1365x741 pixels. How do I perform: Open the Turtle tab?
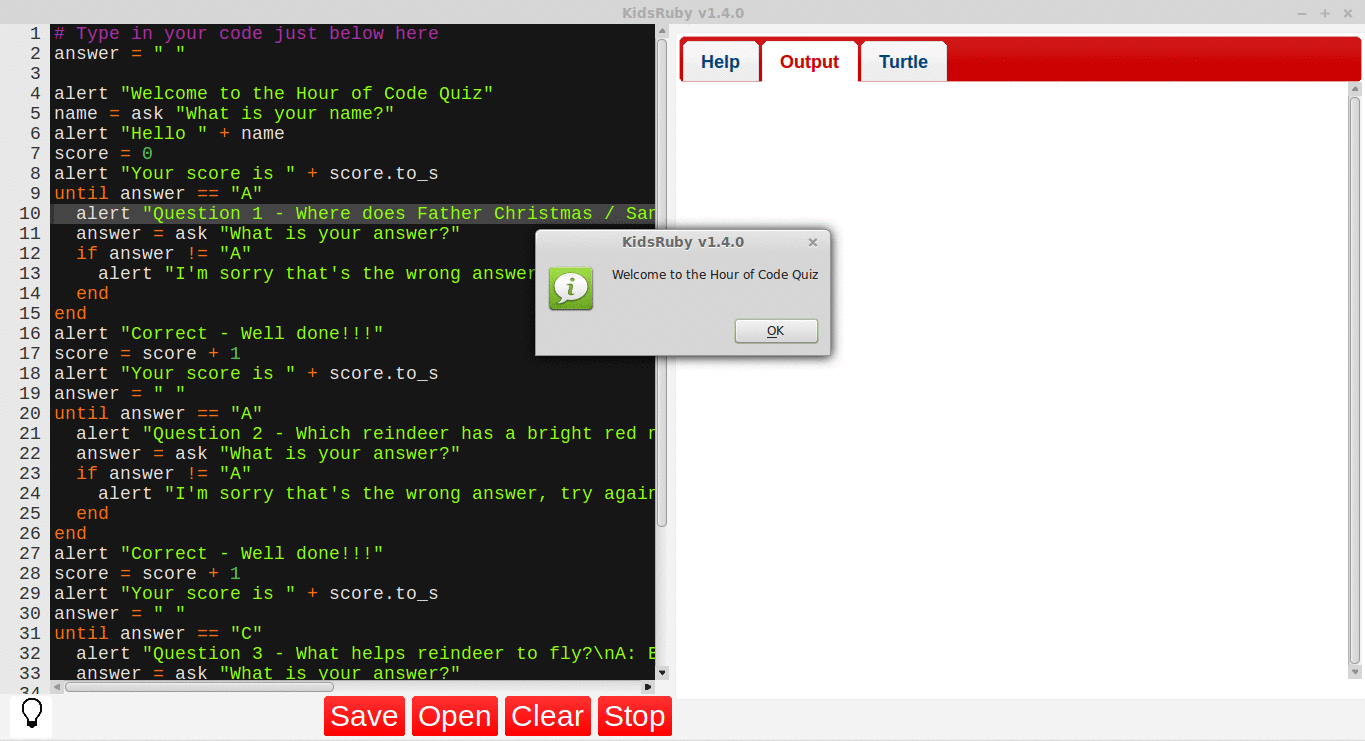[903, 62]
